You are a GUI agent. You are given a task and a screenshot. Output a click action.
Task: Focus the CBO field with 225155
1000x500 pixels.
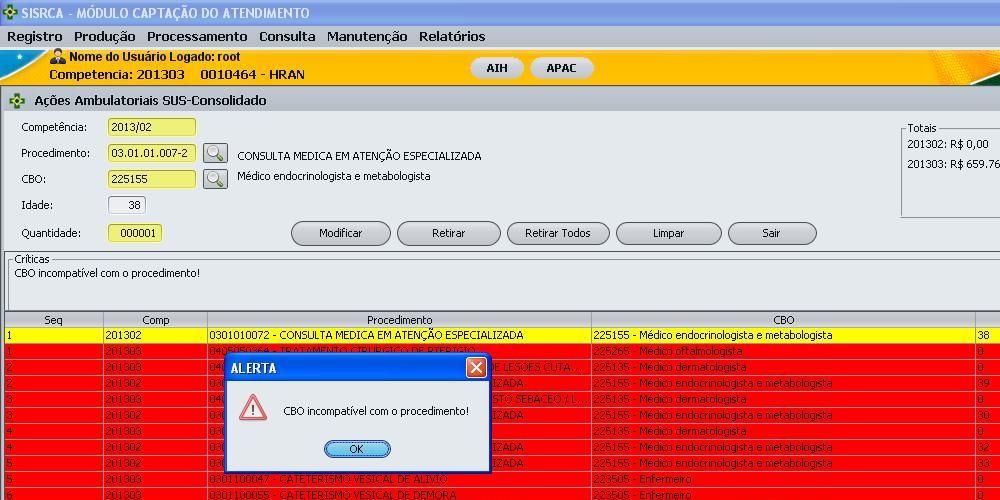click(152, 179)
